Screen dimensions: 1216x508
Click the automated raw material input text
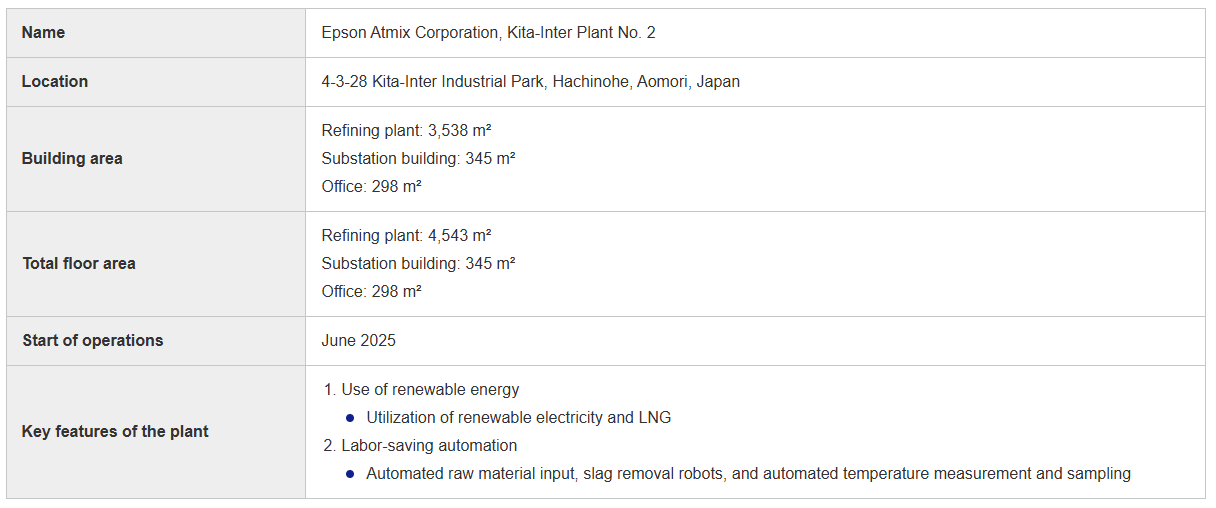point(469,474)
